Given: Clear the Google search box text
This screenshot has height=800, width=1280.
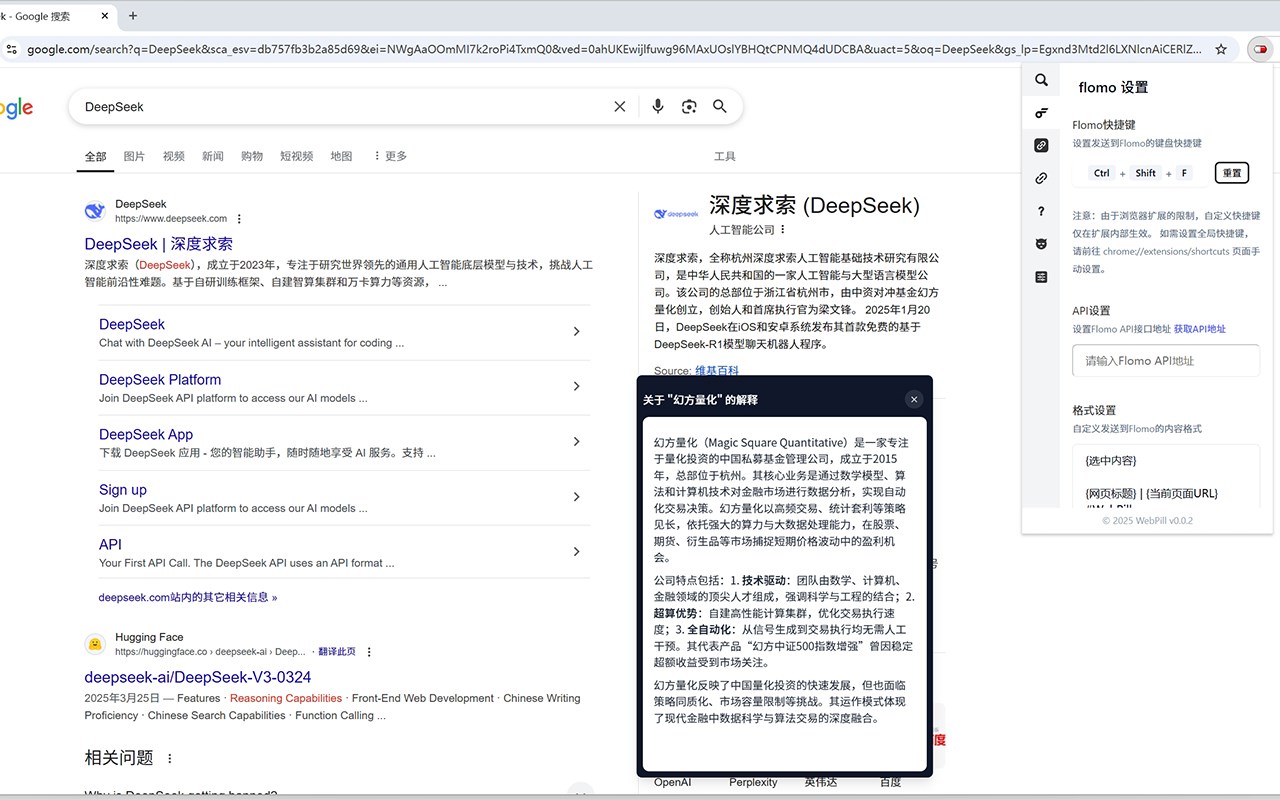Looking at the screenshot, I should pyautogui.click(x=620, y=107).
